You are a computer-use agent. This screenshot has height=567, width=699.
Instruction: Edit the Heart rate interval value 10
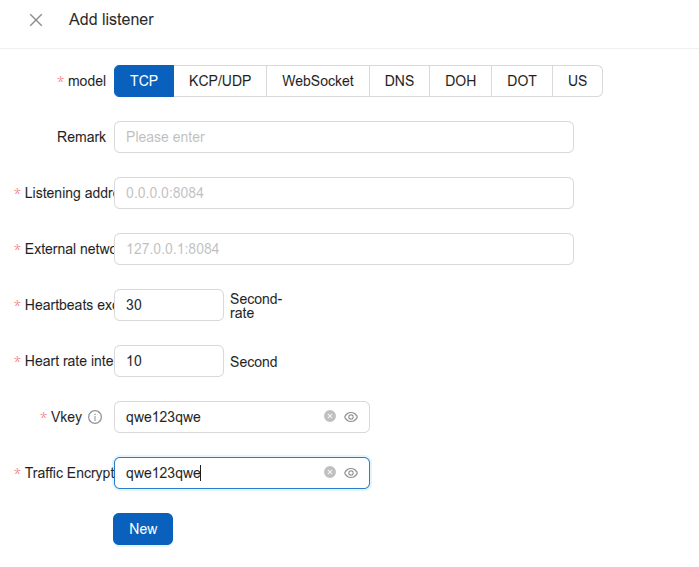point(168,361)
